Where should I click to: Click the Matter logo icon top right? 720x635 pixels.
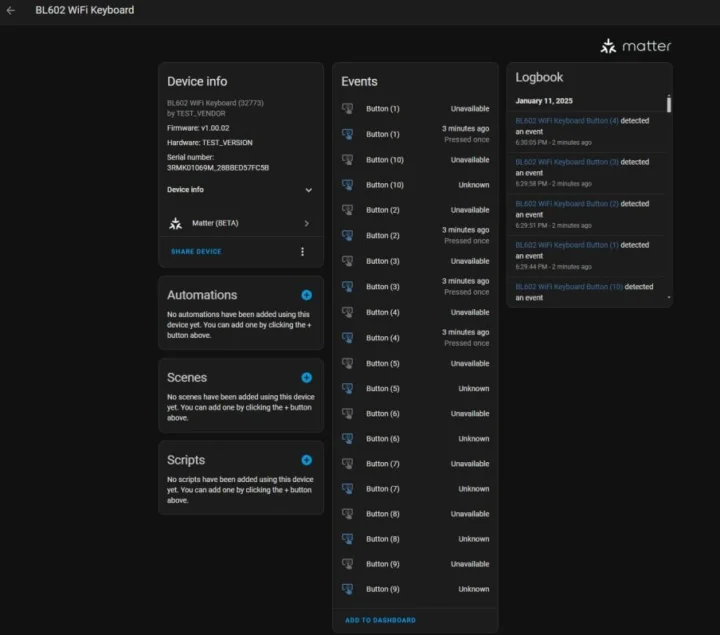(609, 46)
